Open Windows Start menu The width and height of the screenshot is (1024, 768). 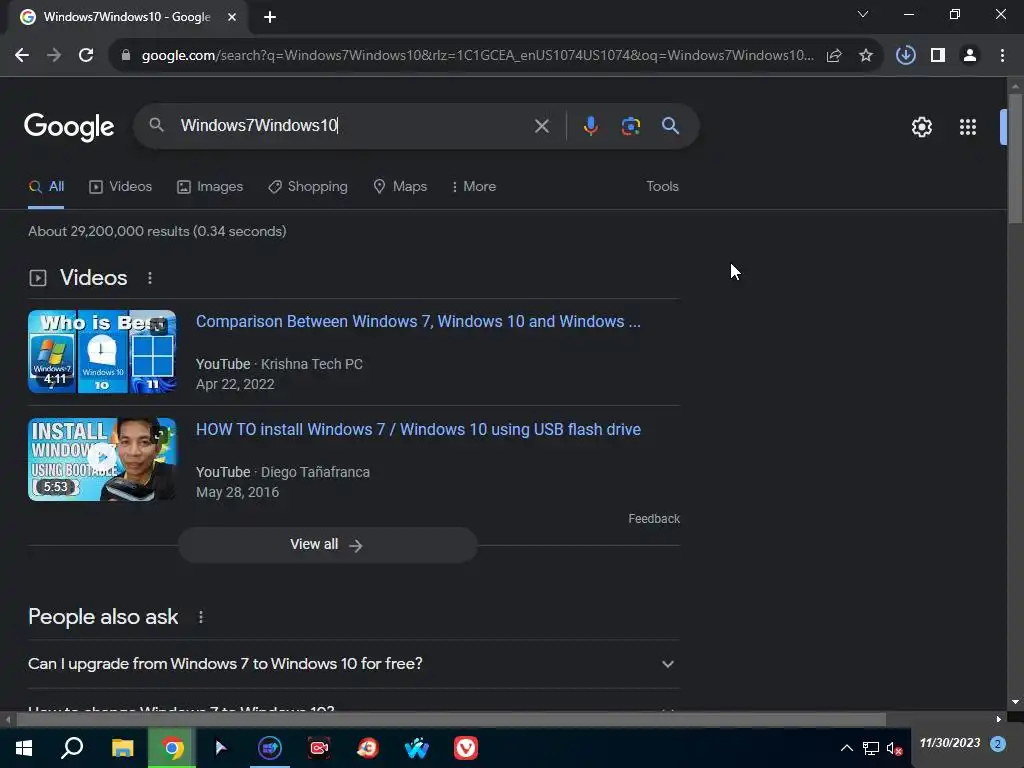(x=24, y=748)
